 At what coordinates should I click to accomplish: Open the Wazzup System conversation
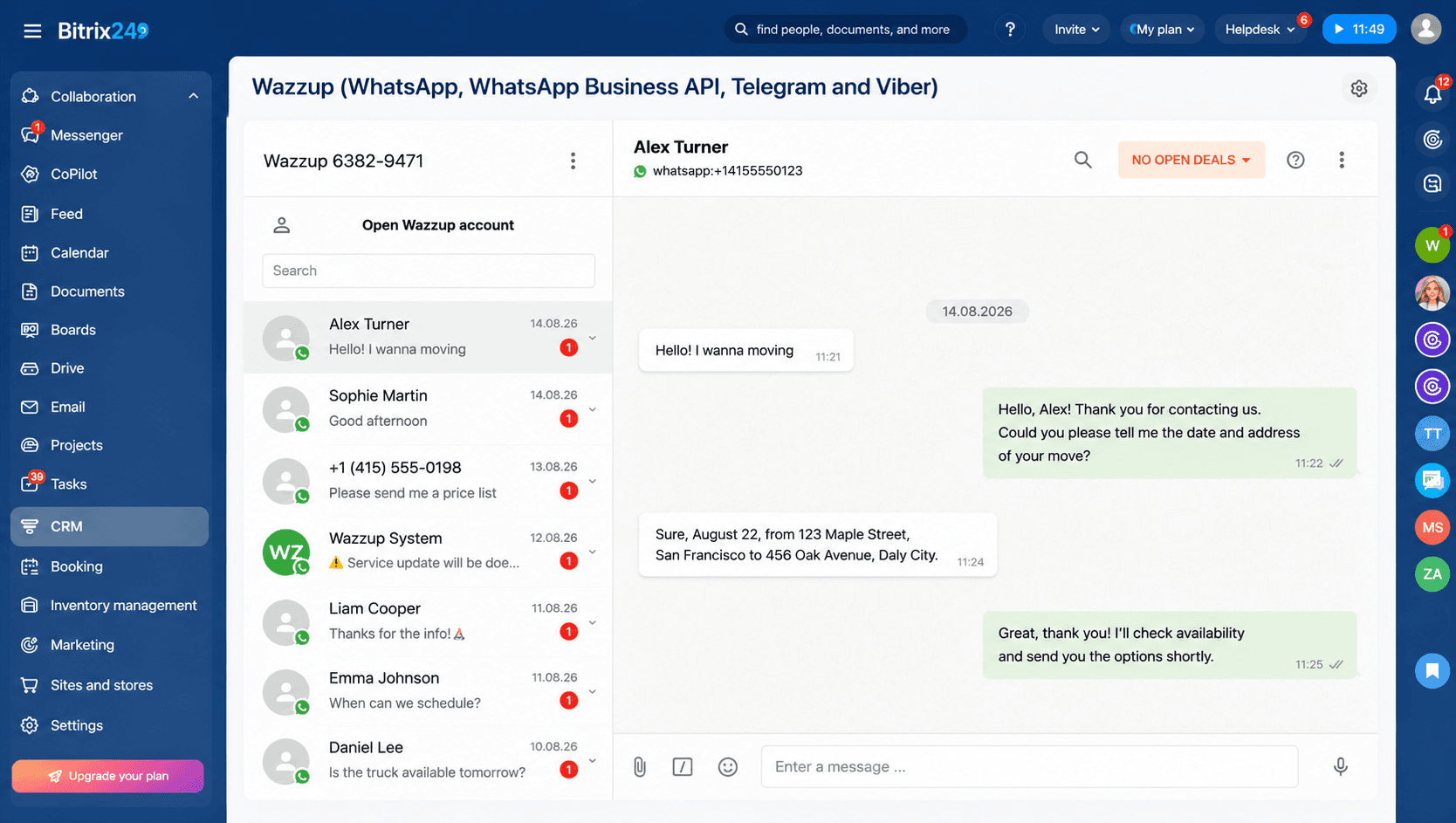428,551
